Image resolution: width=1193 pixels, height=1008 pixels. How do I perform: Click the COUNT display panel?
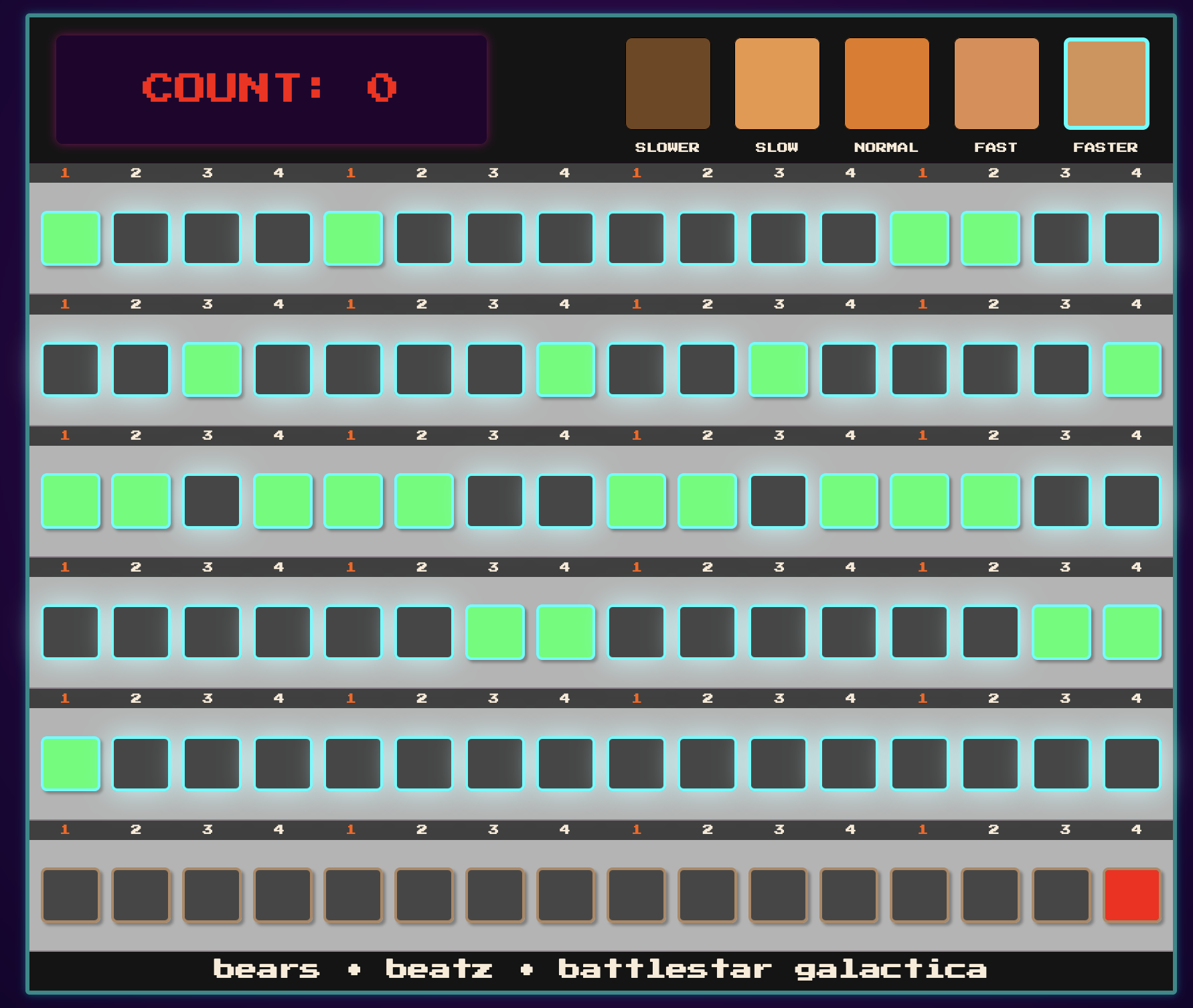(271, 90)
